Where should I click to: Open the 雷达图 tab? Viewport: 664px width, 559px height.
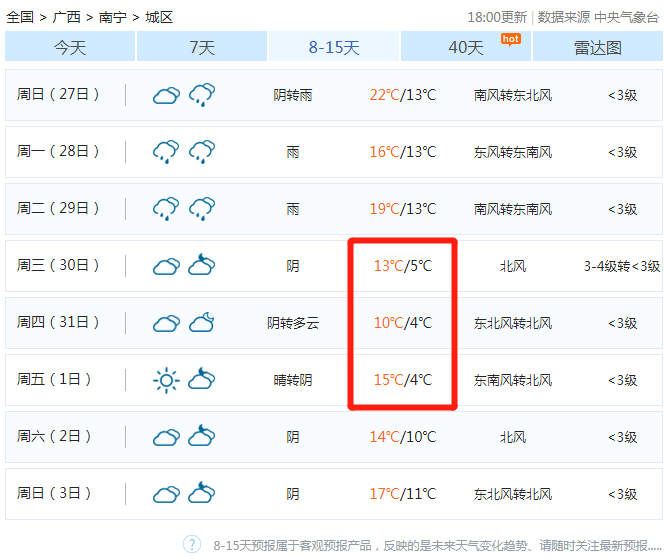click(598, 47)
